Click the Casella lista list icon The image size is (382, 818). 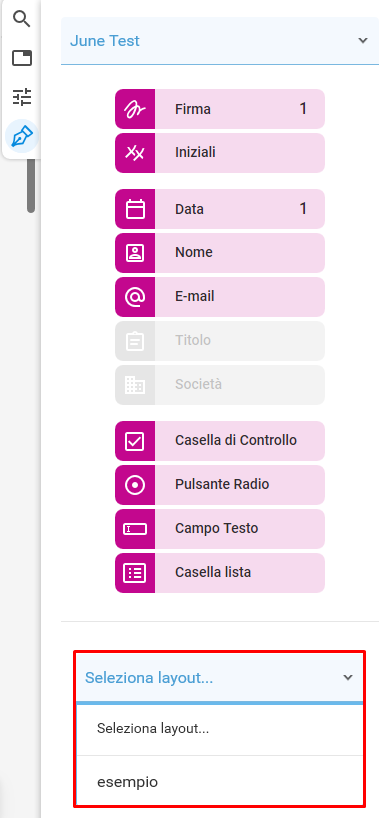135,573
